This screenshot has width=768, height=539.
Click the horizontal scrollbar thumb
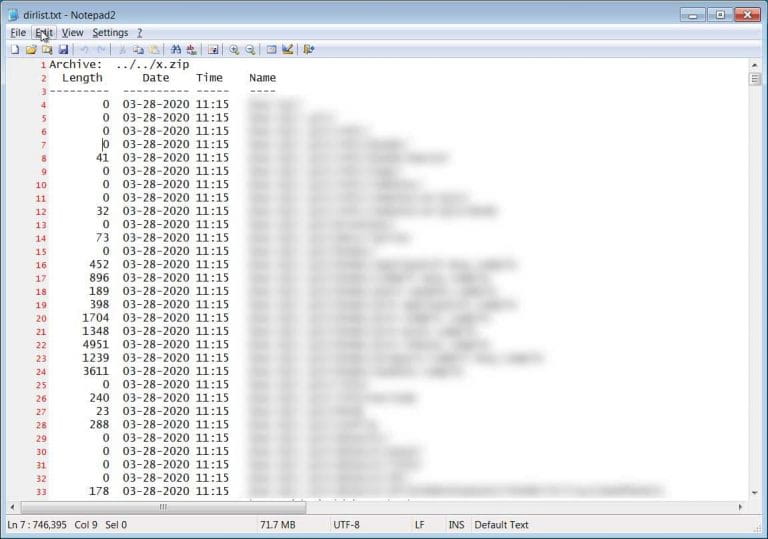coord(162,506)
